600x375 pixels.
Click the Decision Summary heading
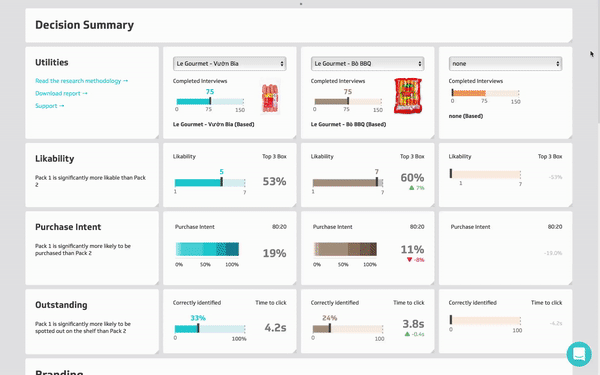point(85,25)
